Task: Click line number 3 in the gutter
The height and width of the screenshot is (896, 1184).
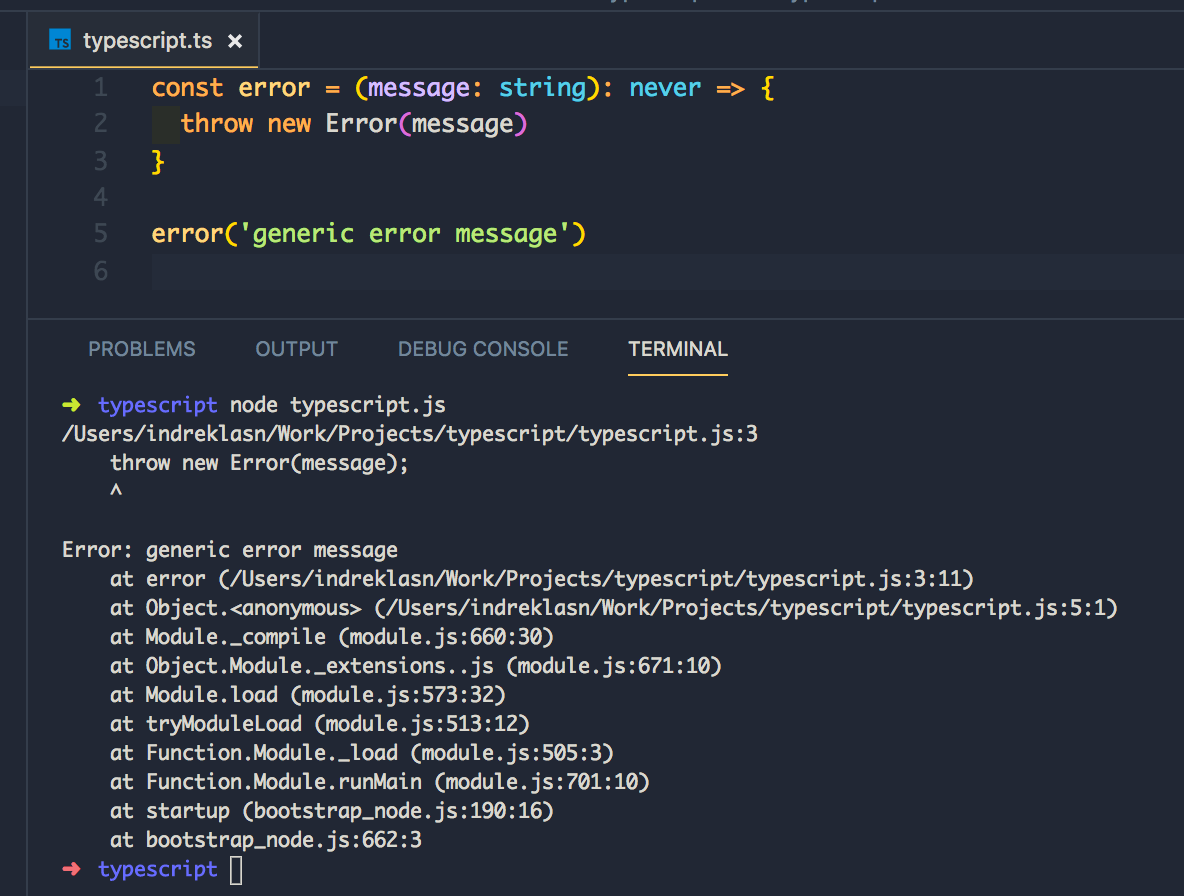Action: pyautogui.click(x=101, y=161)
